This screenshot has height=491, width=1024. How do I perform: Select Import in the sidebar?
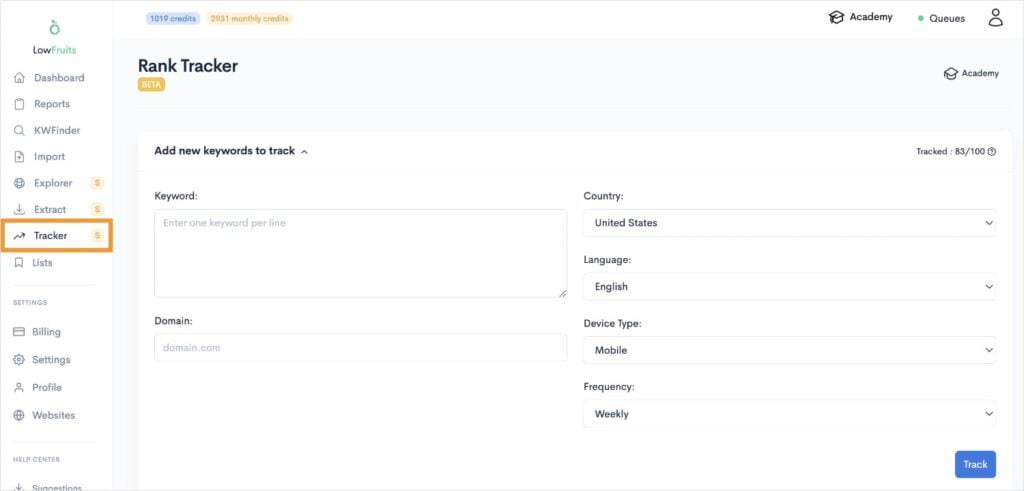49,157
